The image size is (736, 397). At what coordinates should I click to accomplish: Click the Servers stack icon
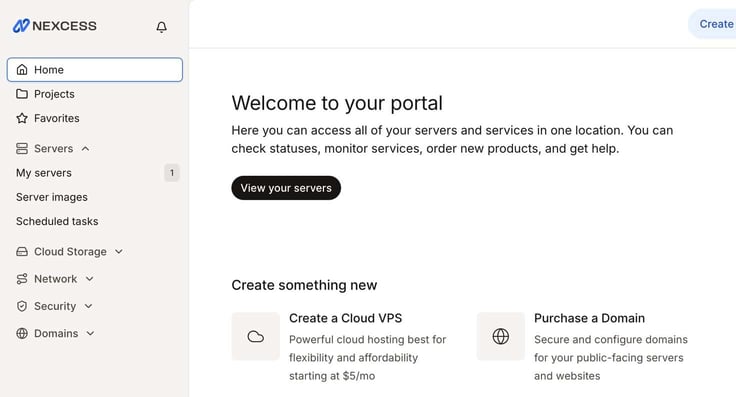(22, 149)
